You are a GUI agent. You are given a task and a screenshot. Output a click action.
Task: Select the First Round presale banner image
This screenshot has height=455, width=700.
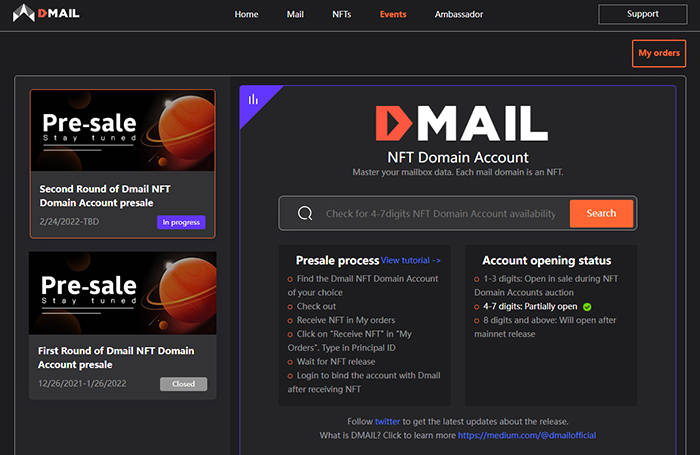[x=123, y=293]
